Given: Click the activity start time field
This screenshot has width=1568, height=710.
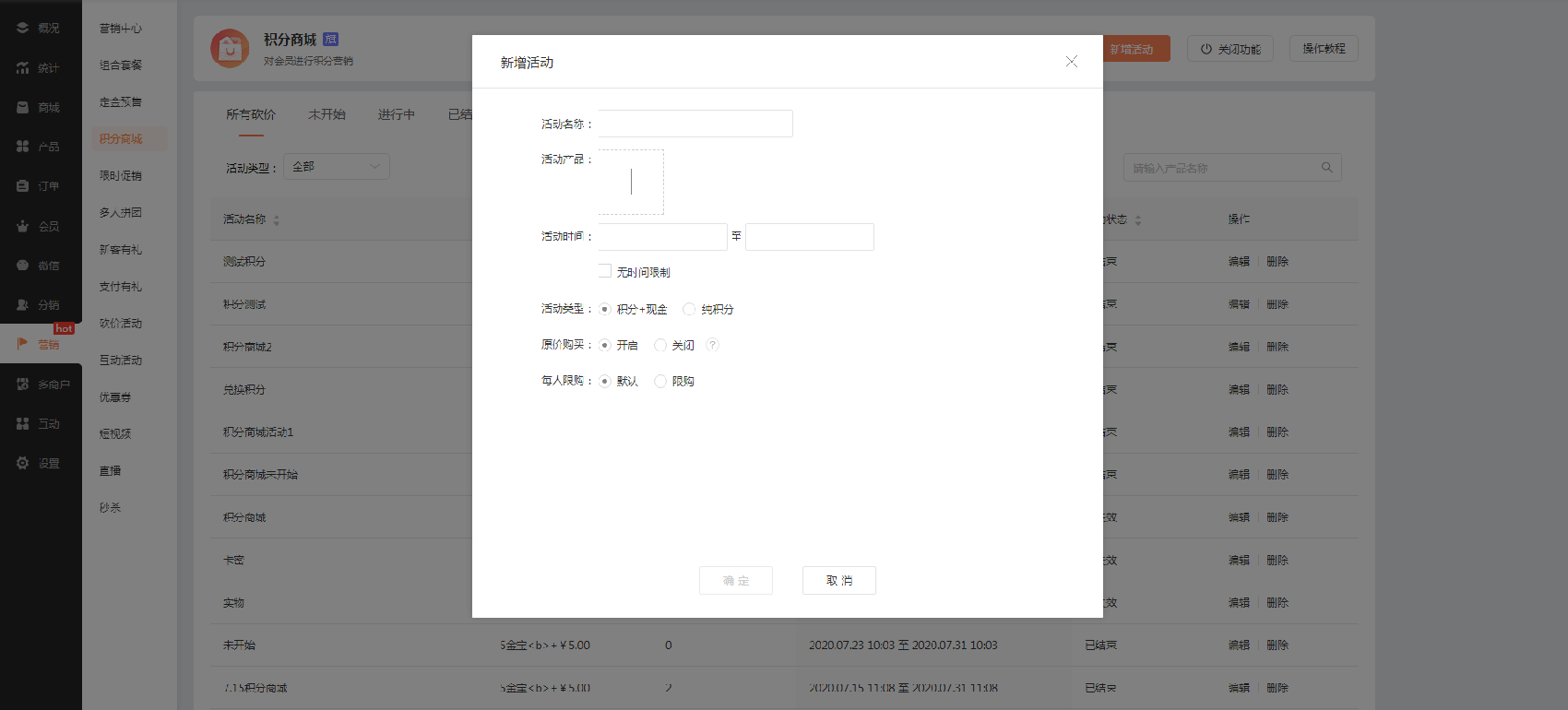Looking at the screenshot, I should tap(662, 237).
